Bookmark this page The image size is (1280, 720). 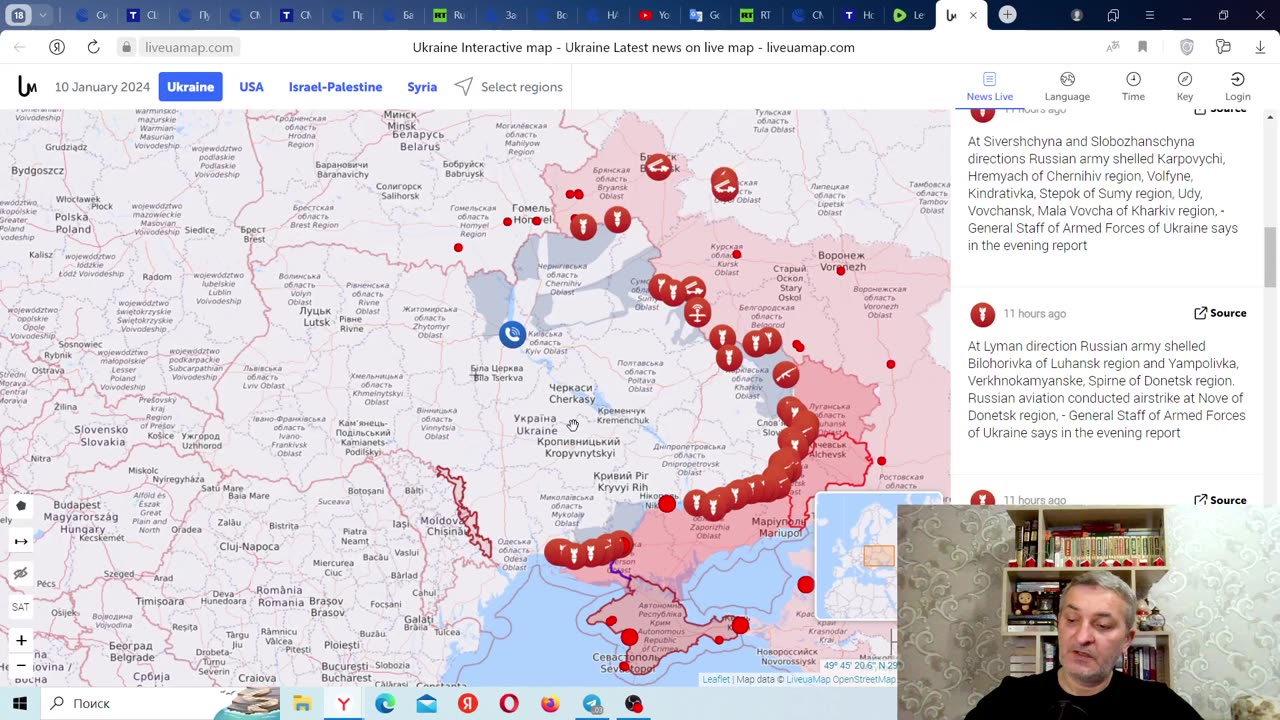click(1143, 47)
